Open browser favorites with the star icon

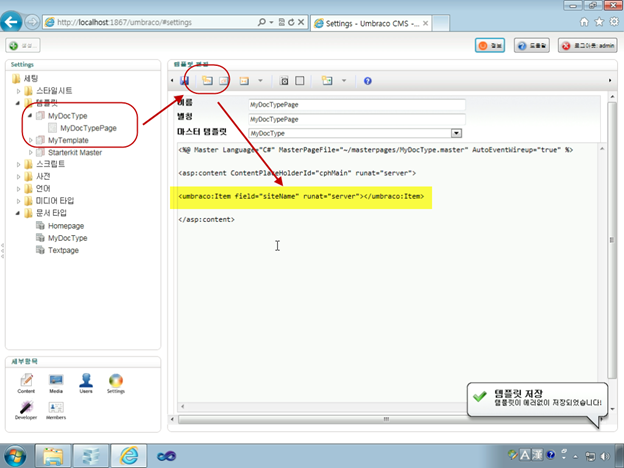(x=599, y=22)
